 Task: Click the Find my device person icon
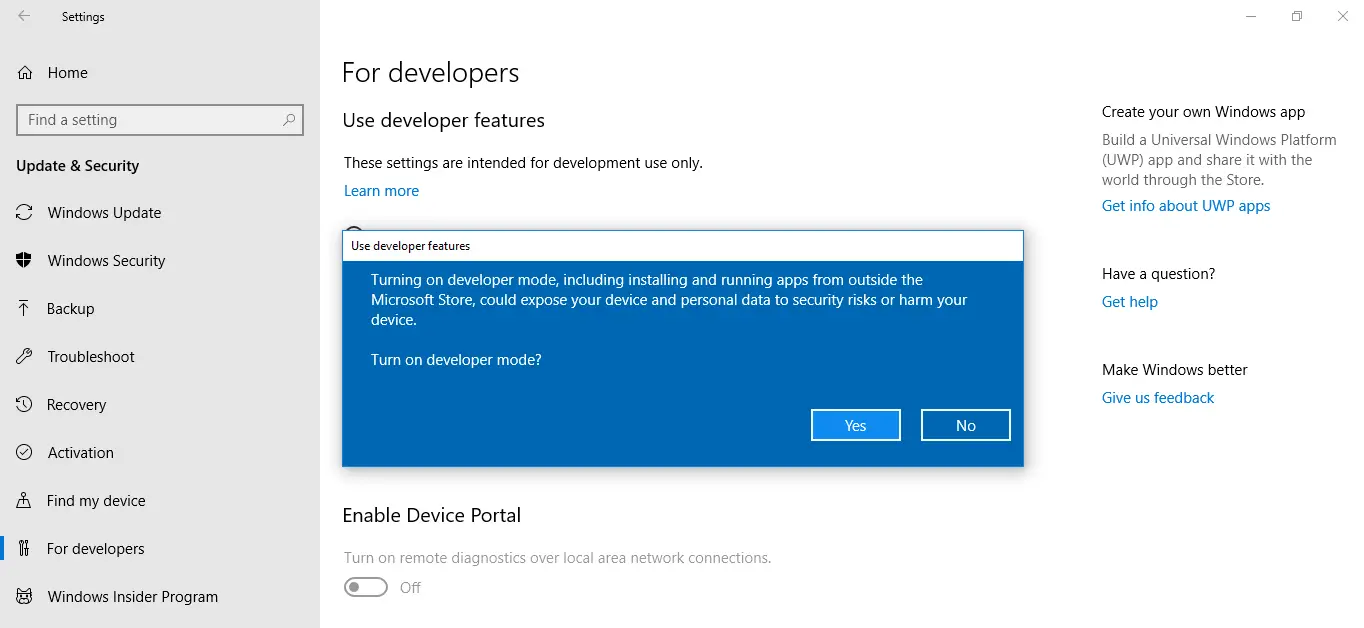(x=25, y=500)
